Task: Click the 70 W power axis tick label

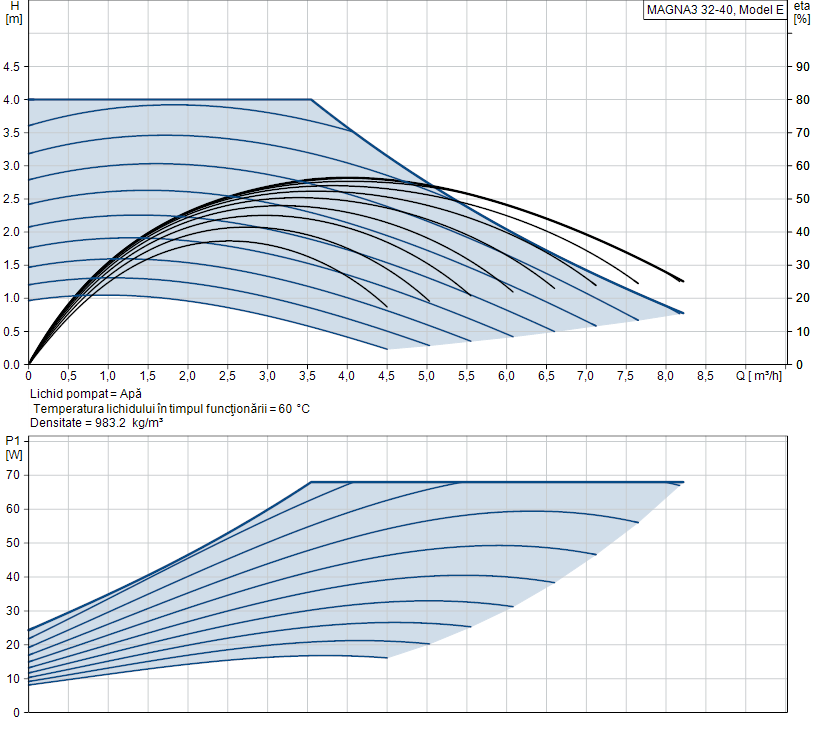Action: (x=13, y=475)
